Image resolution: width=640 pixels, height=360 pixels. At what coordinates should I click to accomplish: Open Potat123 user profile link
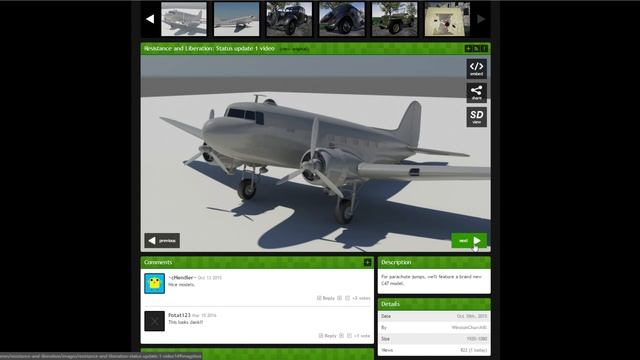point(179,315)
